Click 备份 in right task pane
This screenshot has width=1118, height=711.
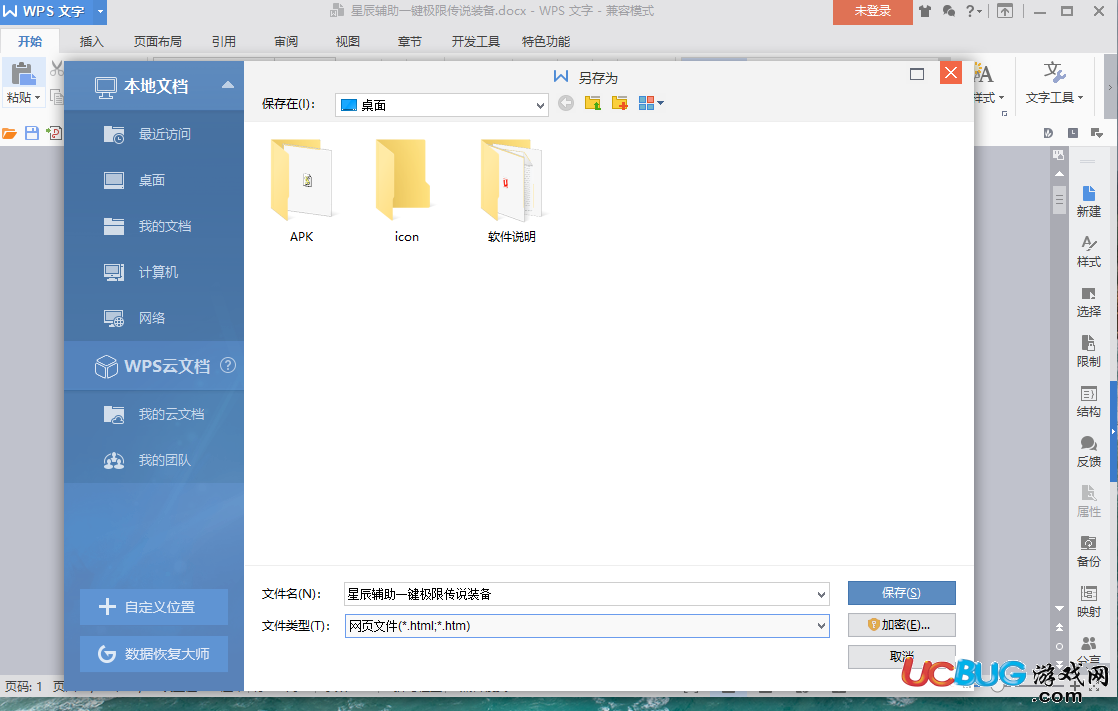(1088, 551)
